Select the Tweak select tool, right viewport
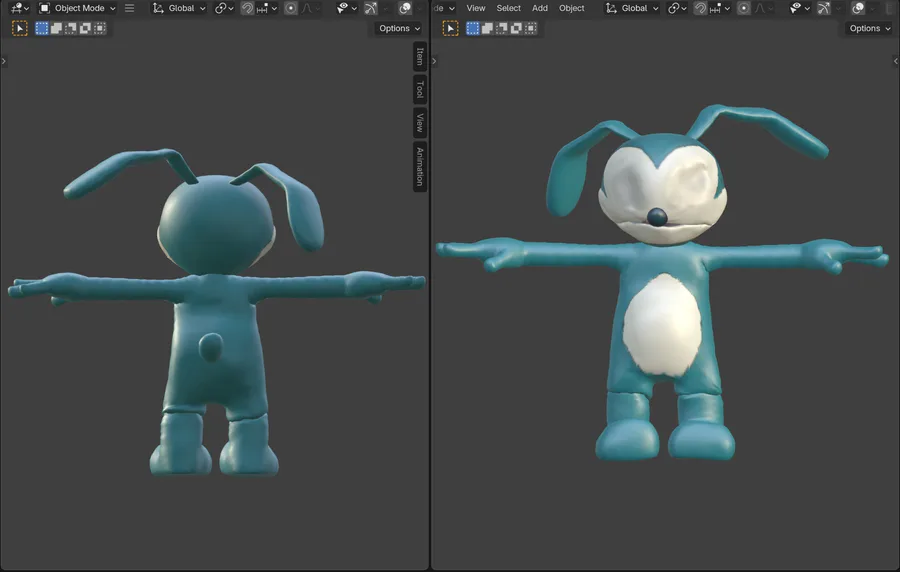 [451, 28]
